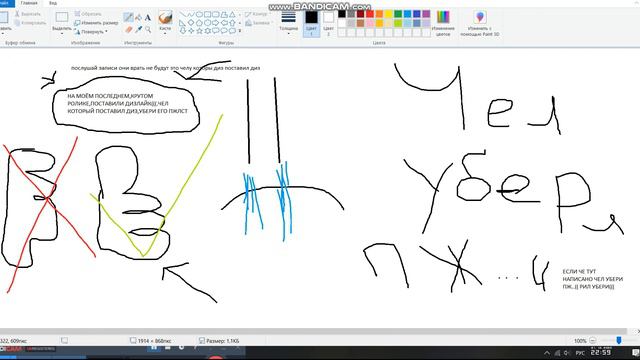Choose the Four-point star shape
640x360 pixels.
(191, 31)
